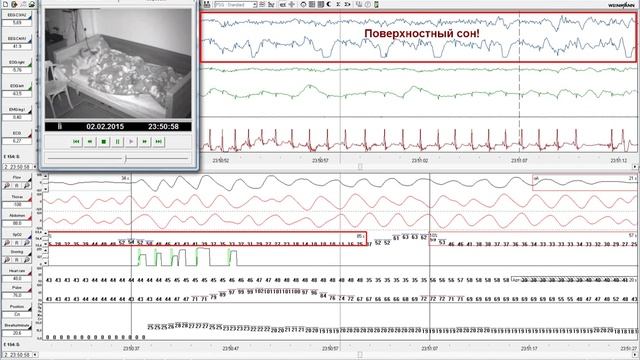Click the new document icon in the top-left toolbar
The height and width of the screenshot is (360, 640).
coord(5,4)
